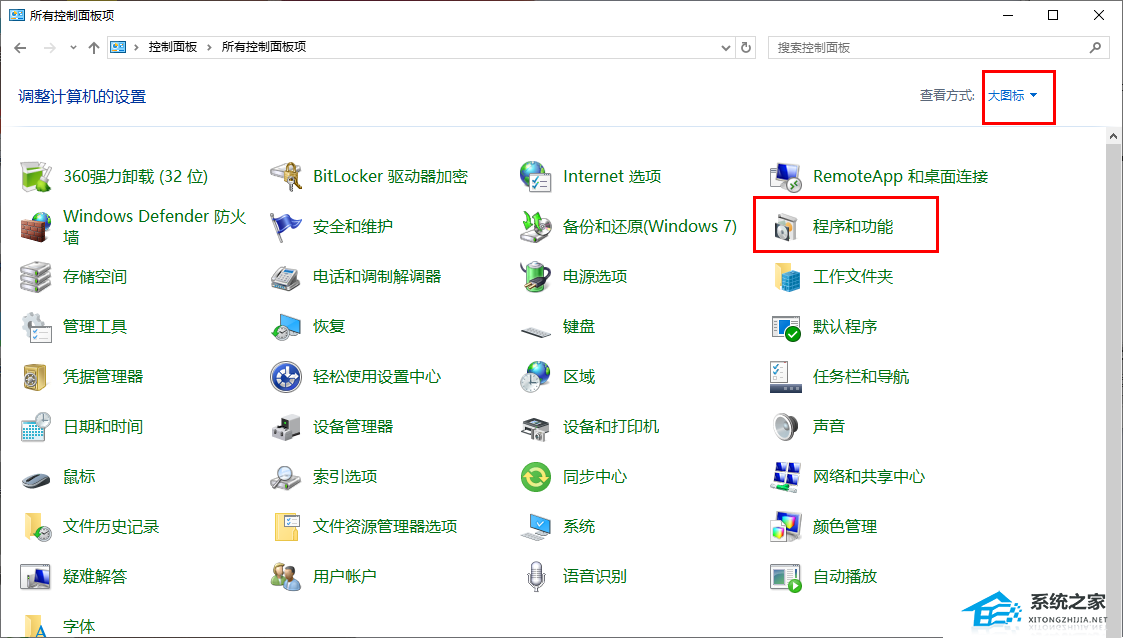Open the 颜色管理 link
1123x638 pixels.
click(845, 526)
